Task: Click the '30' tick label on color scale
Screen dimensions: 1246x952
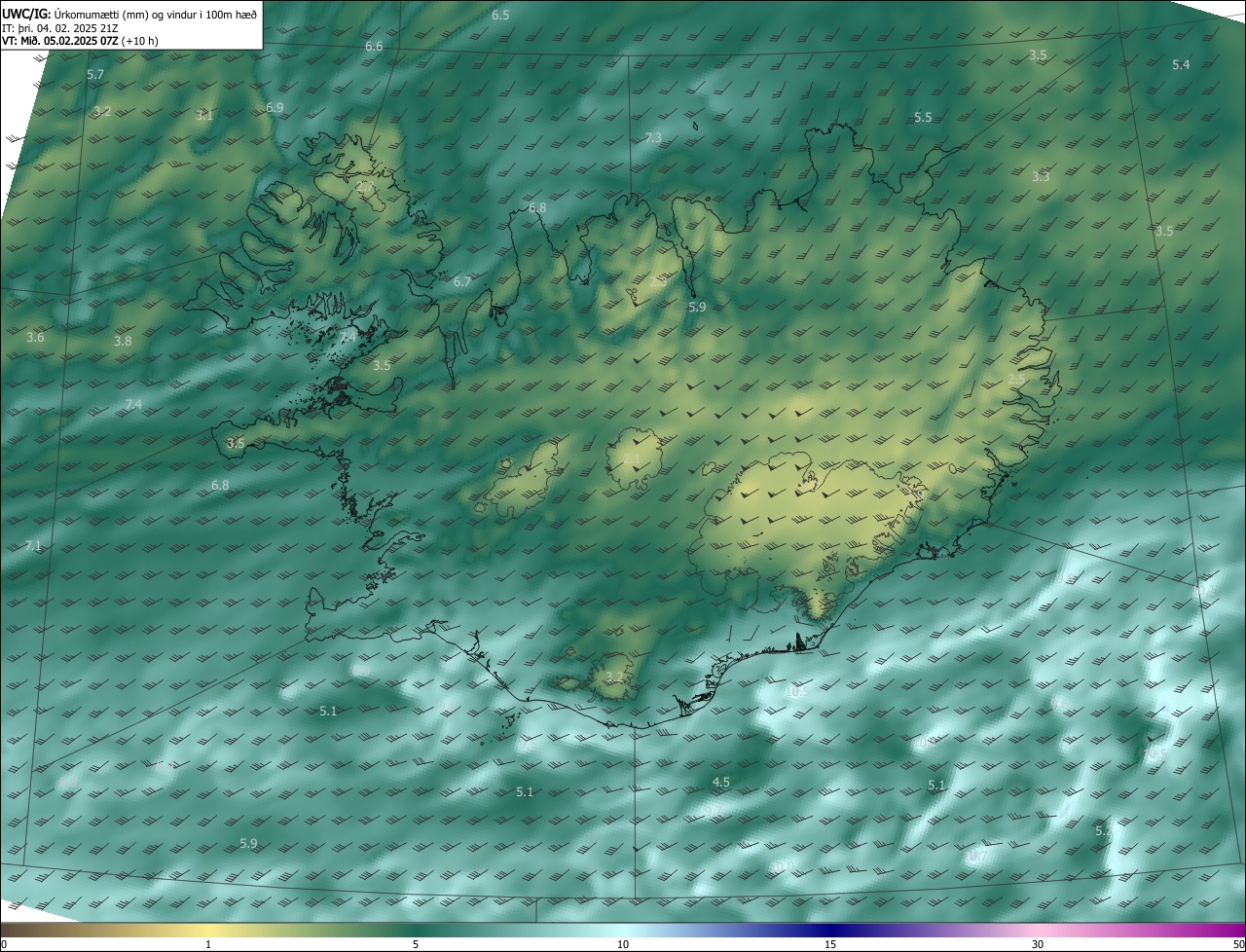Action: [x=1038, y=944]
